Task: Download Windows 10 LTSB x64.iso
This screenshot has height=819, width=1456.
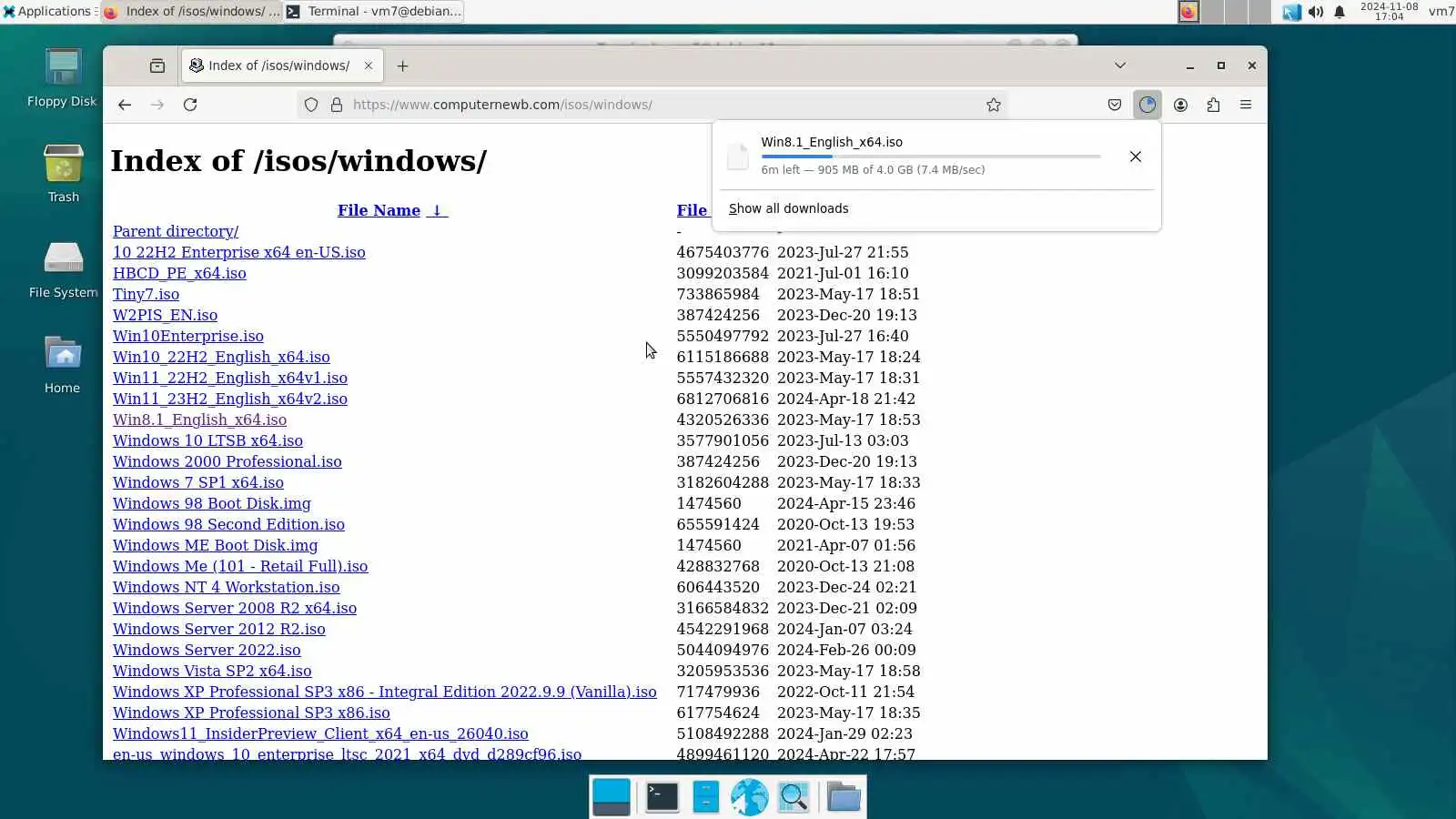Action: [x=207, y=440]
